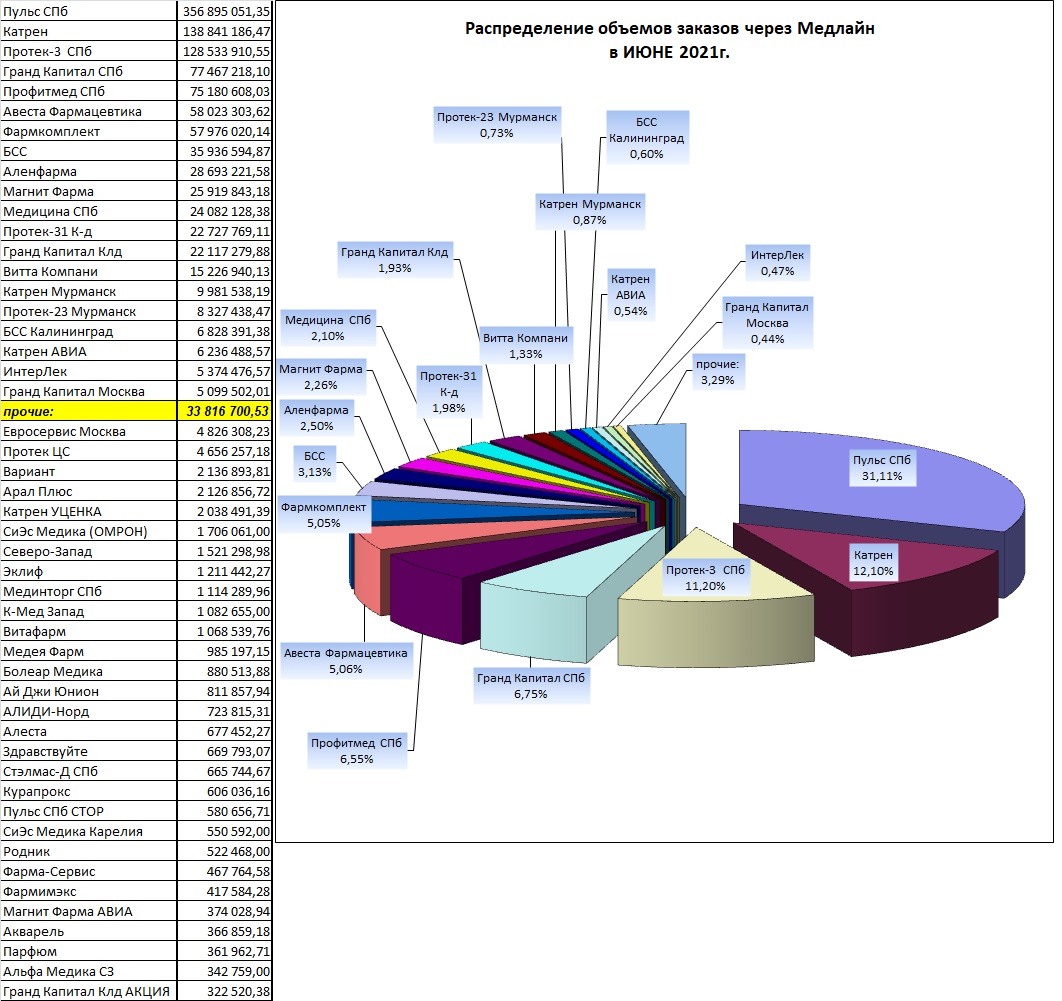The image size is (1062, 1001).
Task: Click the Пульс СПб 31,11% pie label
Action: click(x=882, y=468)
